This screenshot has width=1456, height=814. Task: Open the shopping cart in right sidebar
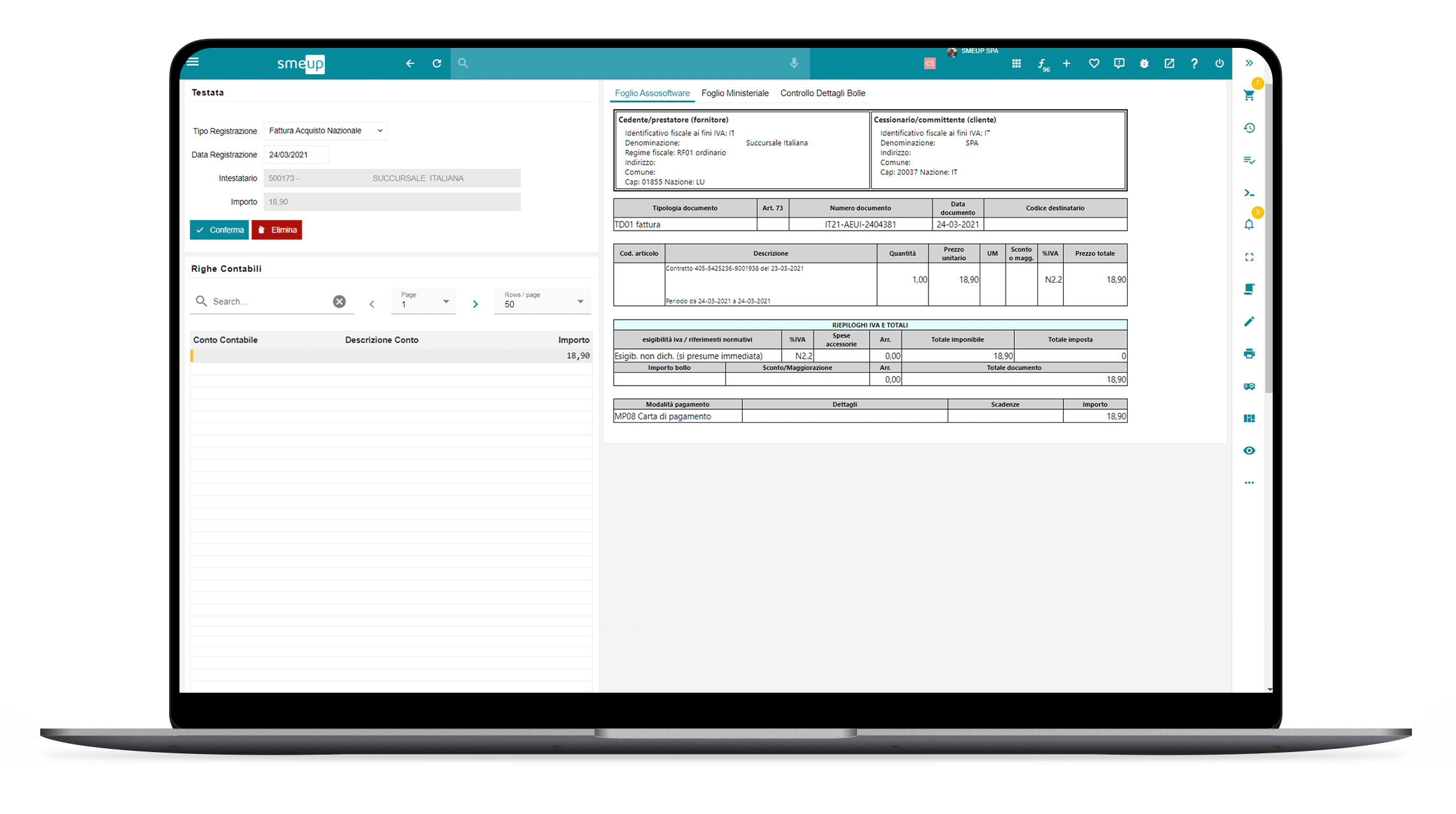pos(1249,96)
